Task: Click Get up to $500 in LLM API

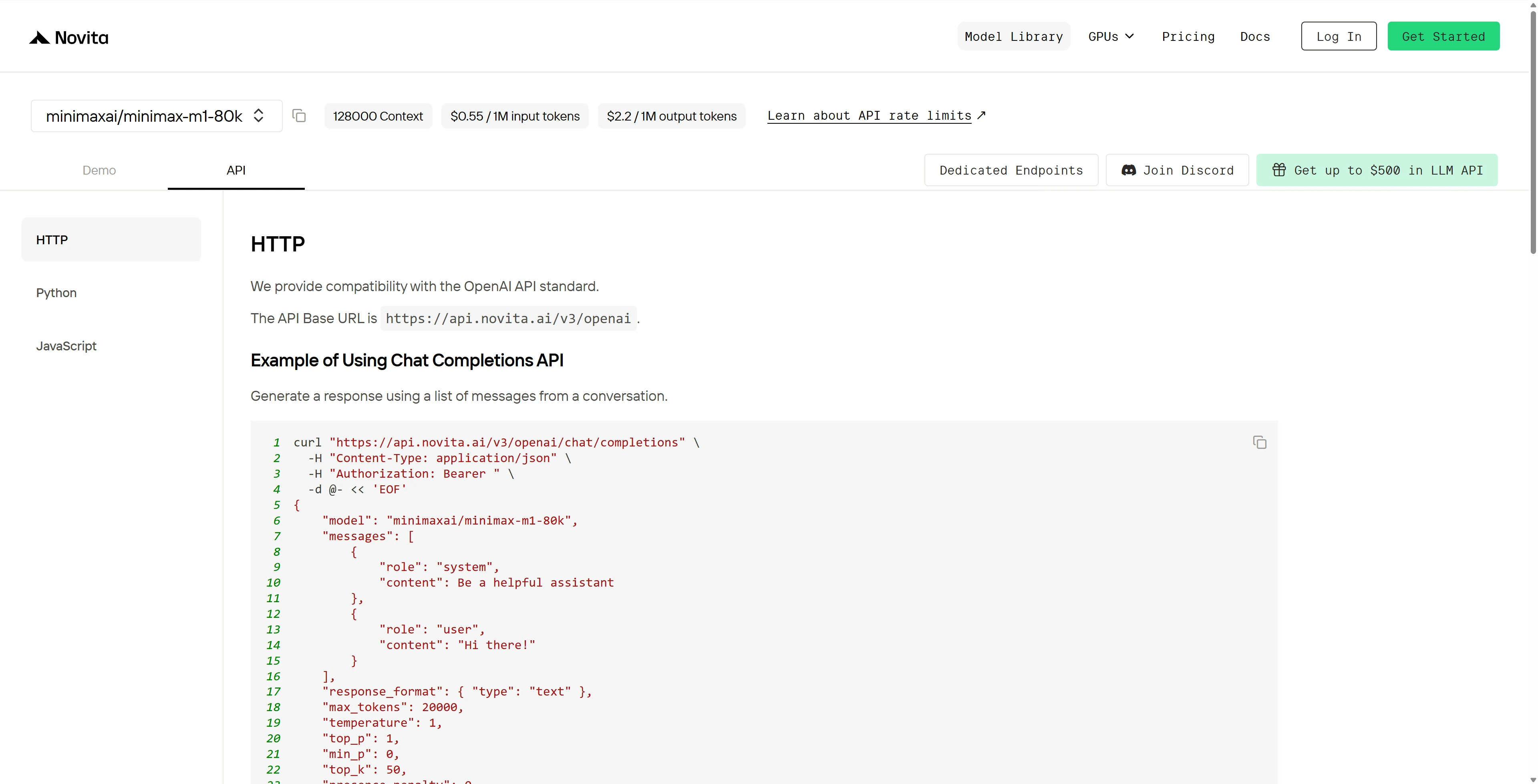Action: point(1377,170)
